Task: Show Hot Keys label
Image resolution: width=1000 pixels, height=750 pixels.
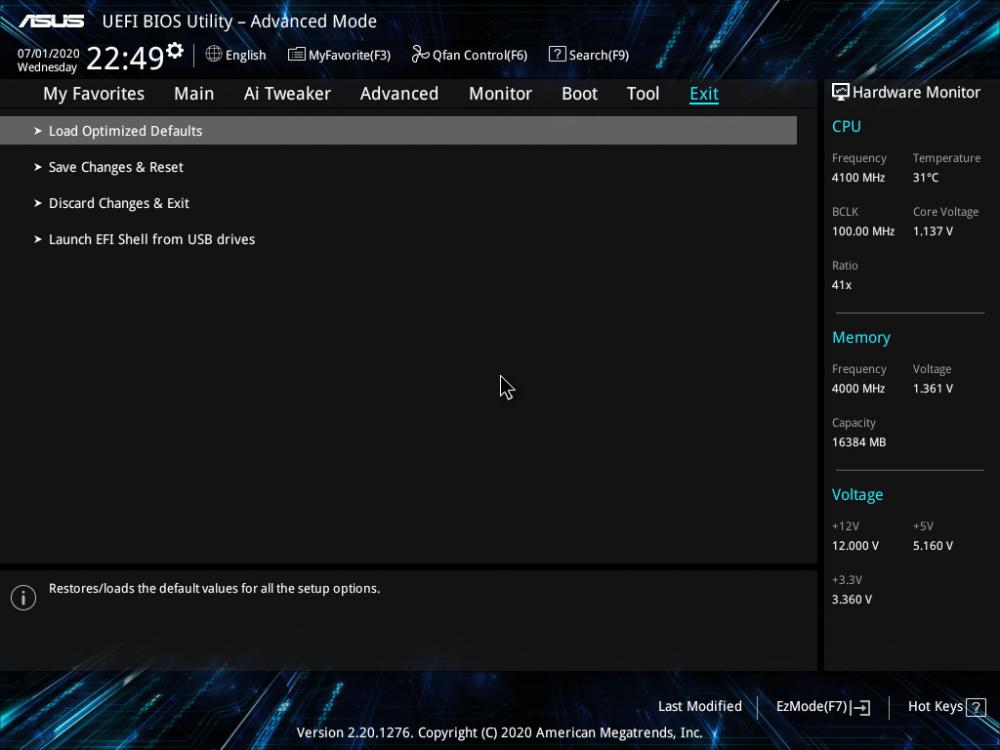Action: [935, 707]
